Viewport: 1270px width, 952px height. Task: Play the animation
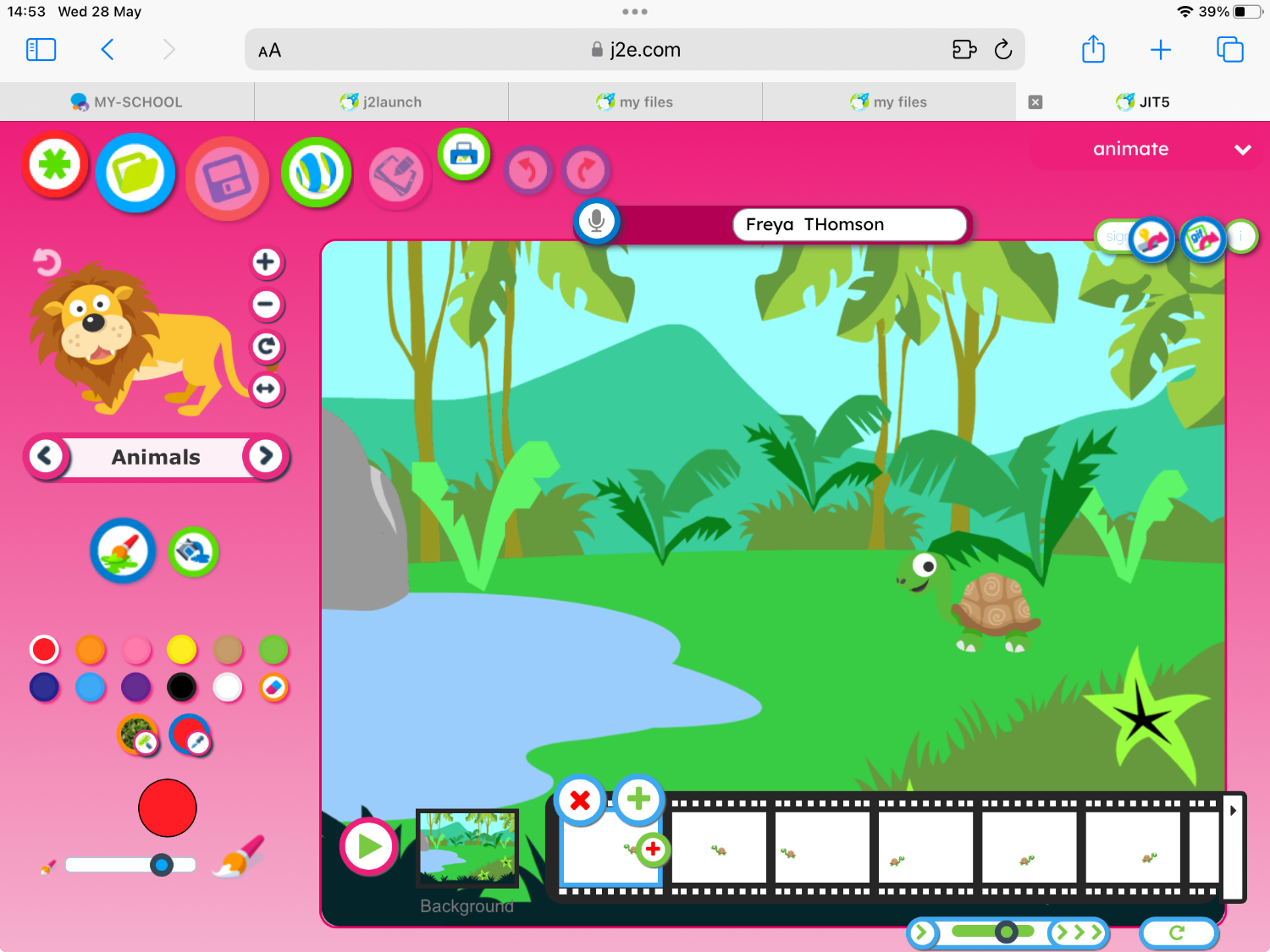[x=369, y=846]
